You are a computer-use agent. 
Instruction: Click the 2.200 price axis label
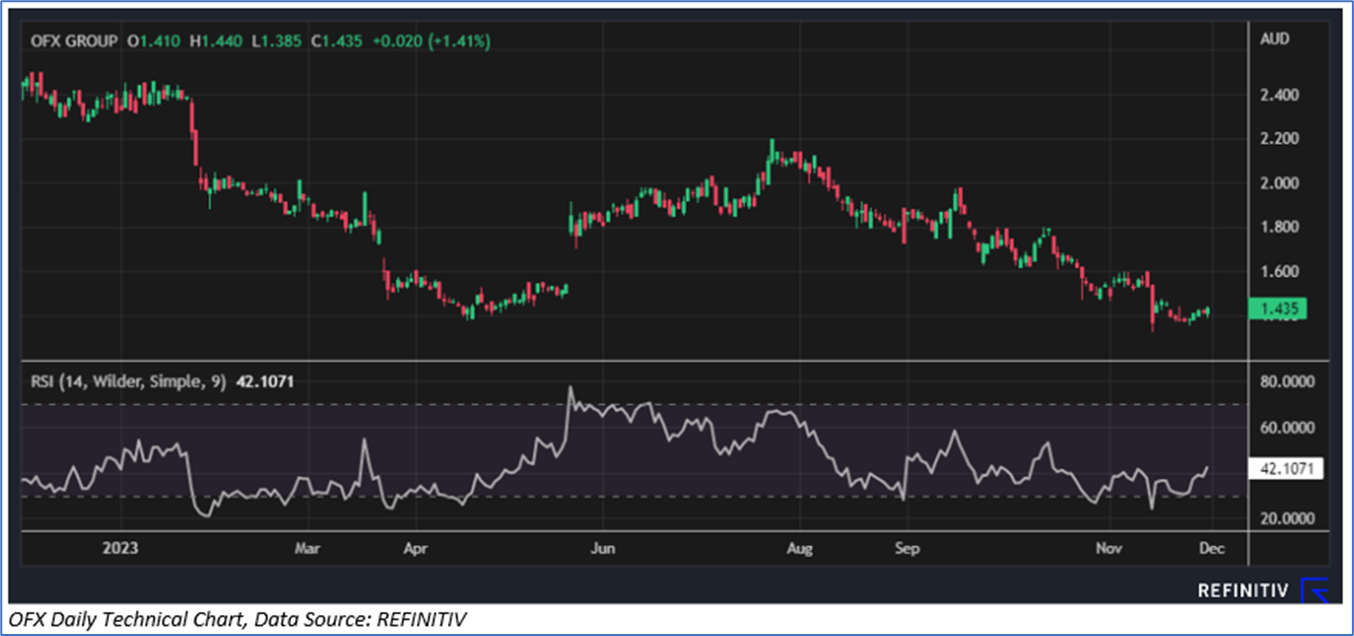1280,139
